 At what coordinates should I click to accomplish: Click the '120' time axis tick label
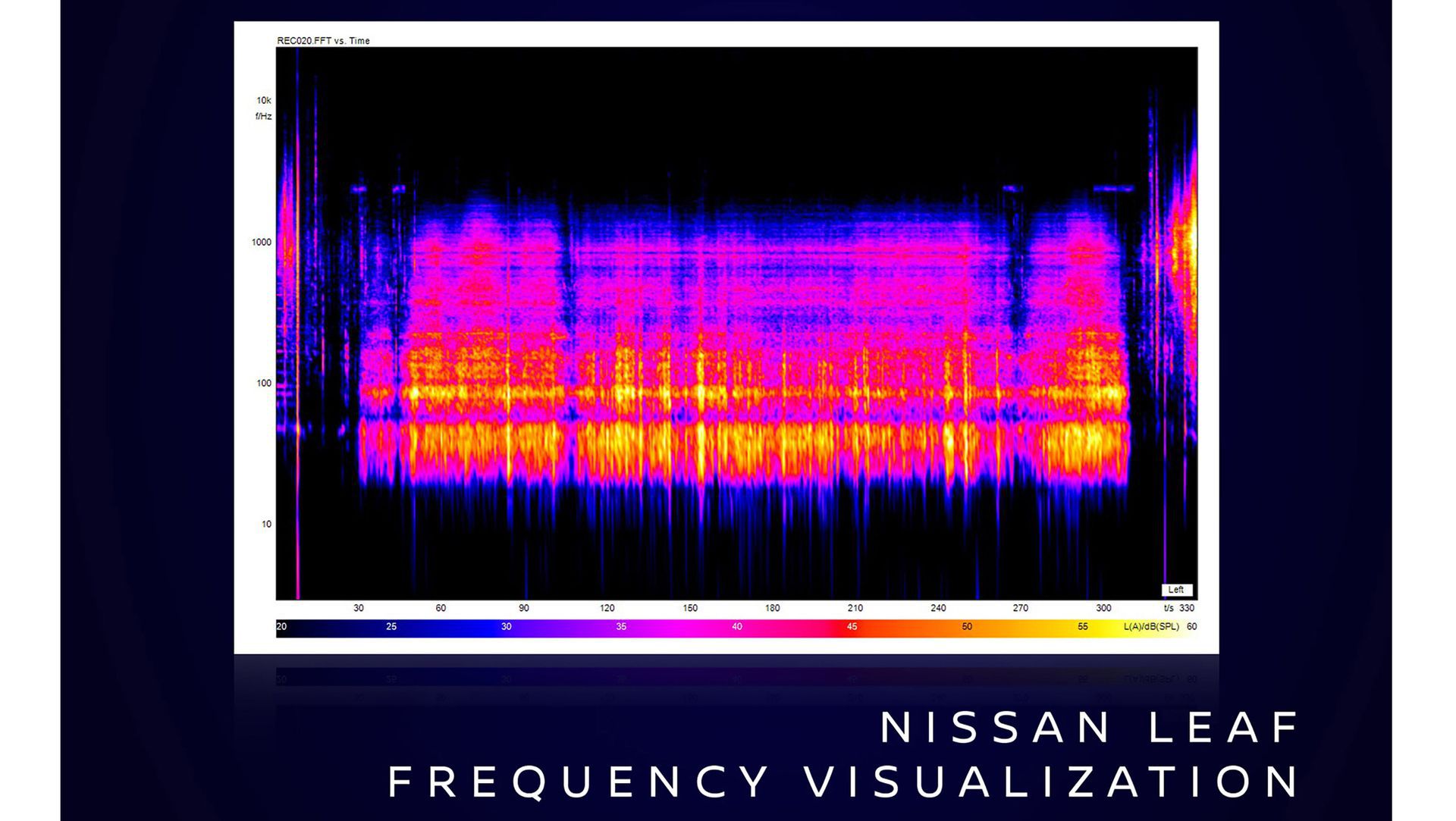coord(607,608)
